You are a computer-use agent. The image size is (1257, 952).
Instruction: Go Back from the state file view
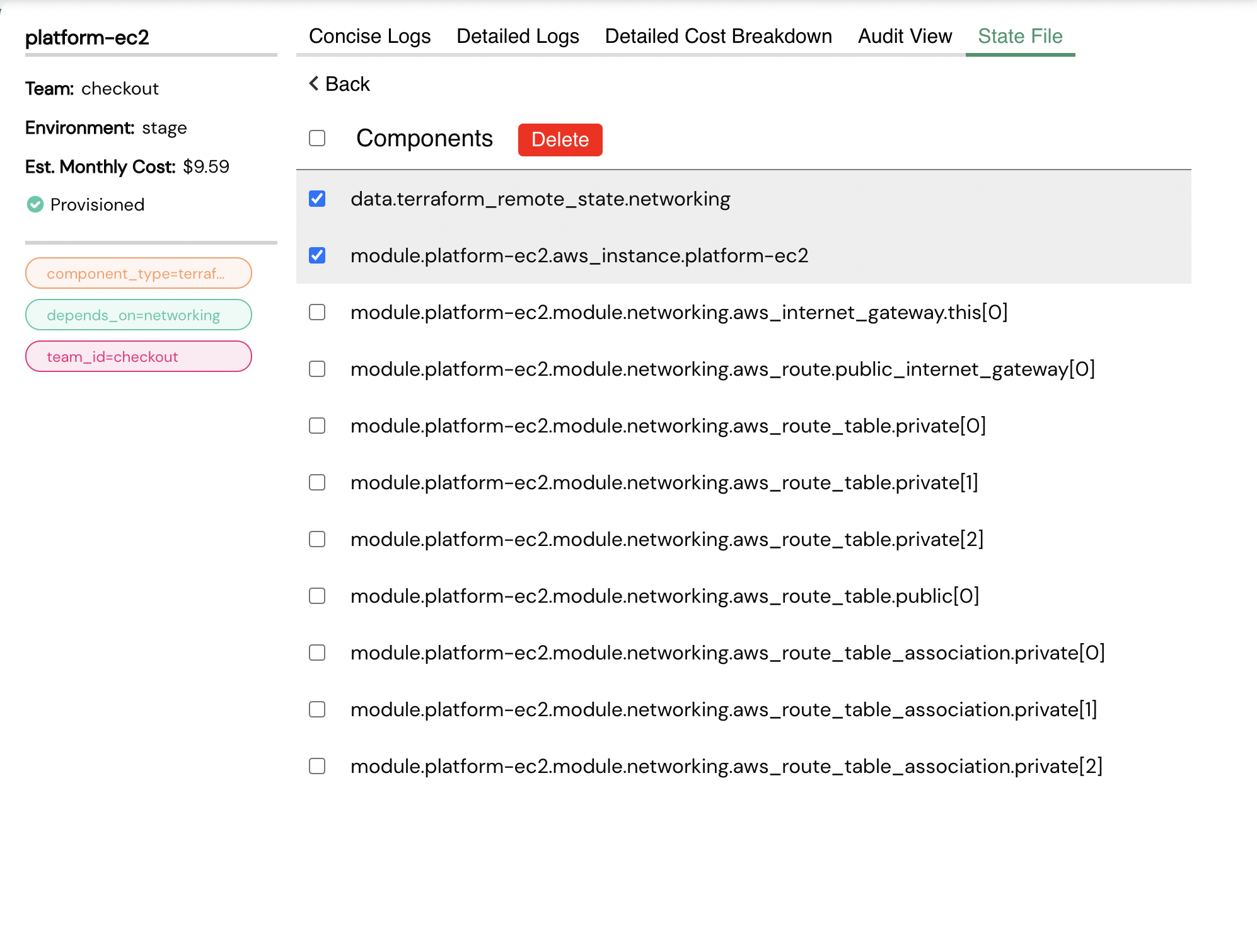339,84
